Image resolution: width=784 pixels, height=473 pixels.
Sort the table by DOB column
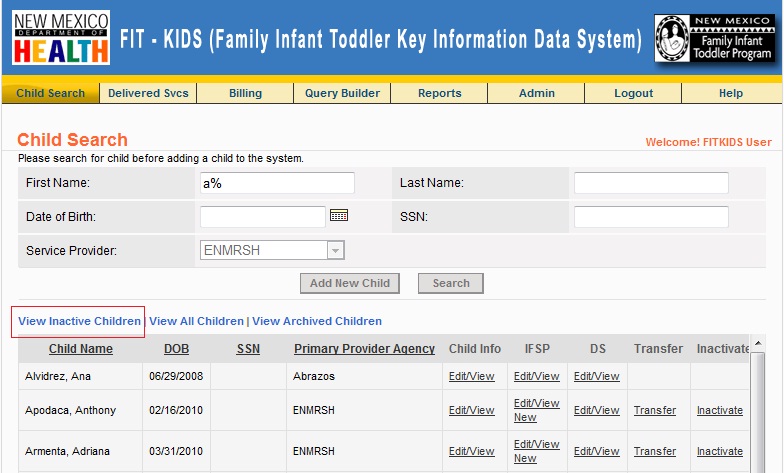[176, 349]
